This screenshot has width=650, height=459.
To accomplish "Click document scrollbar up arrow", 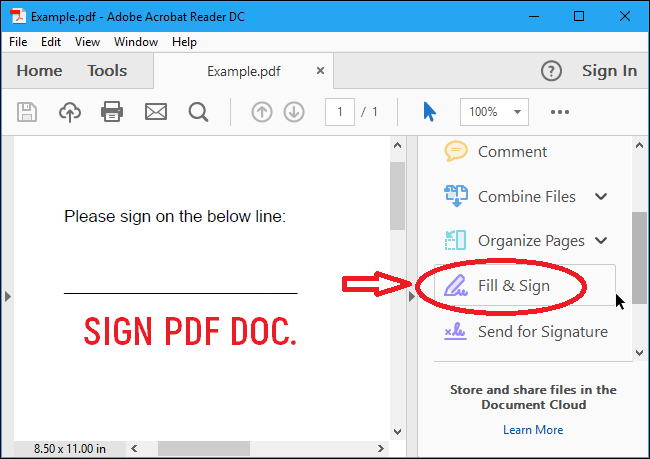I will (x=397, y=146).
